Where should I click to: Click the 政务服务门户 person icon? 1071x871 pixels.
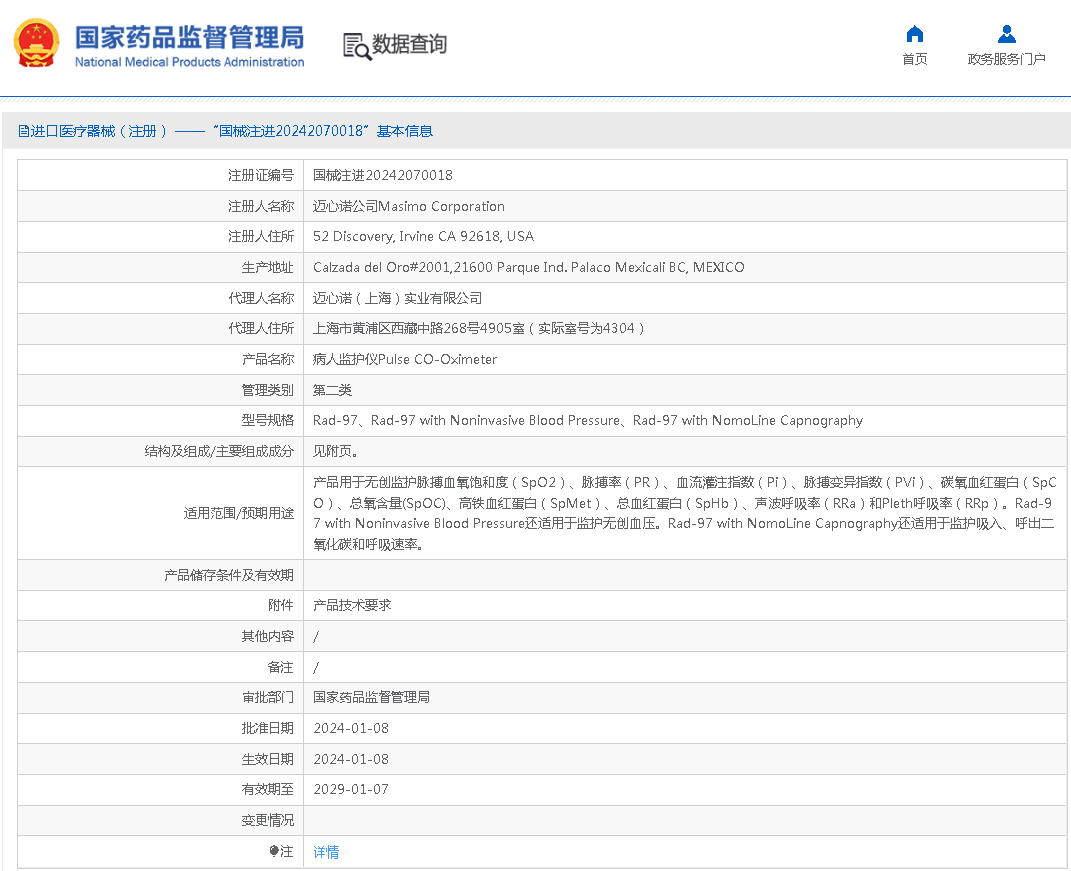coord(1005,32)
